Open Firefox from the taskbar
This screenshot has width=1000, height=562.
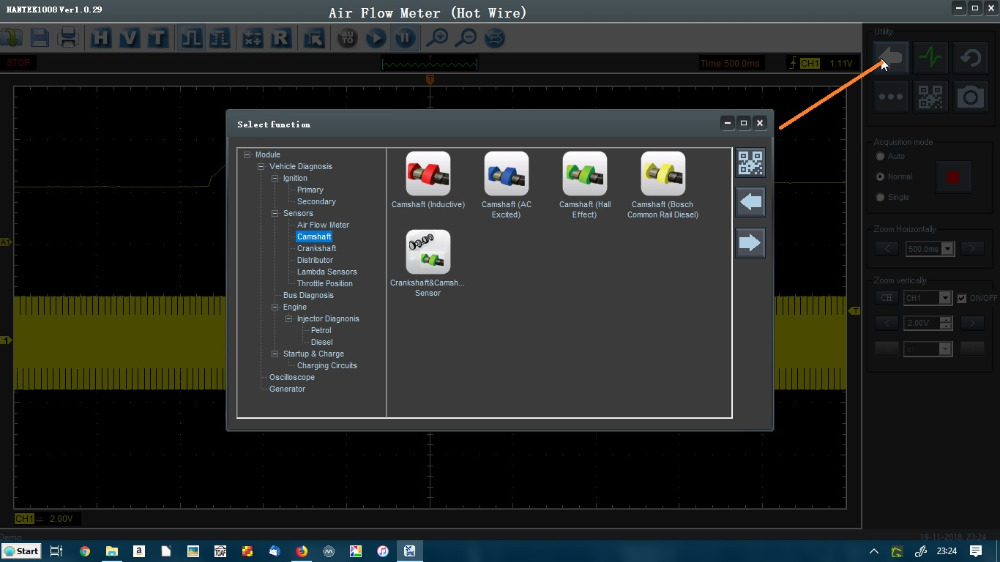tap(302, 551)
